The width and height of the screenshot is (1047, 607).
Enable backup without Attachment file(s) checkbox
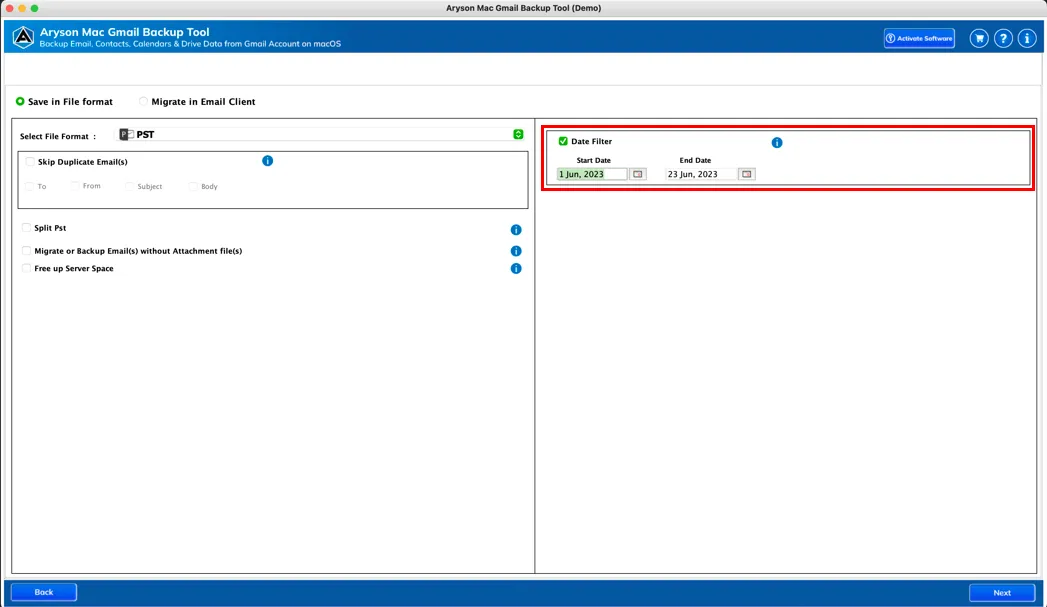[26, 250]
